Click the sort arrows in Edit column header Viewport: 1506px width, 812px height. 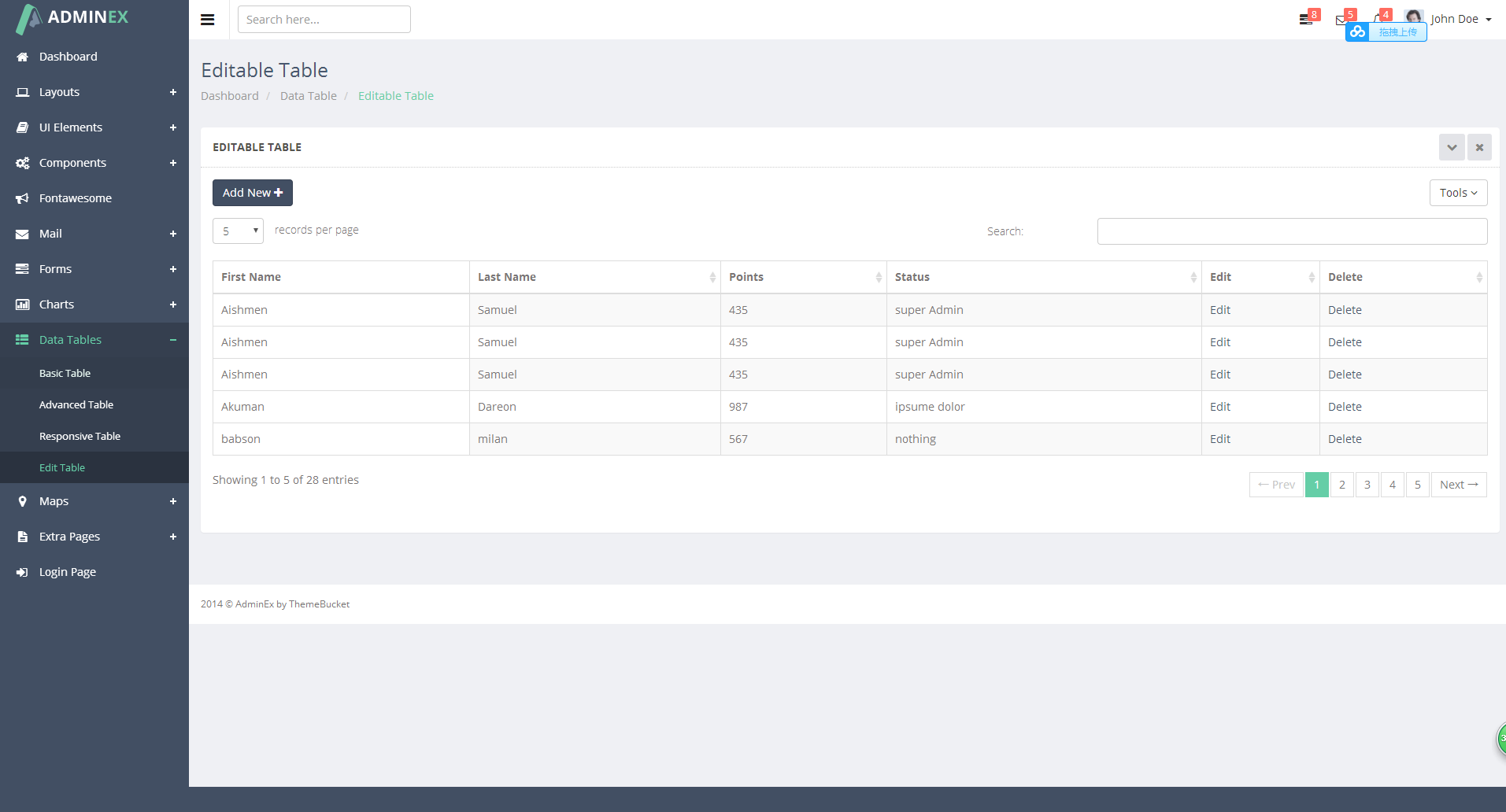(x=1312, y=277)
